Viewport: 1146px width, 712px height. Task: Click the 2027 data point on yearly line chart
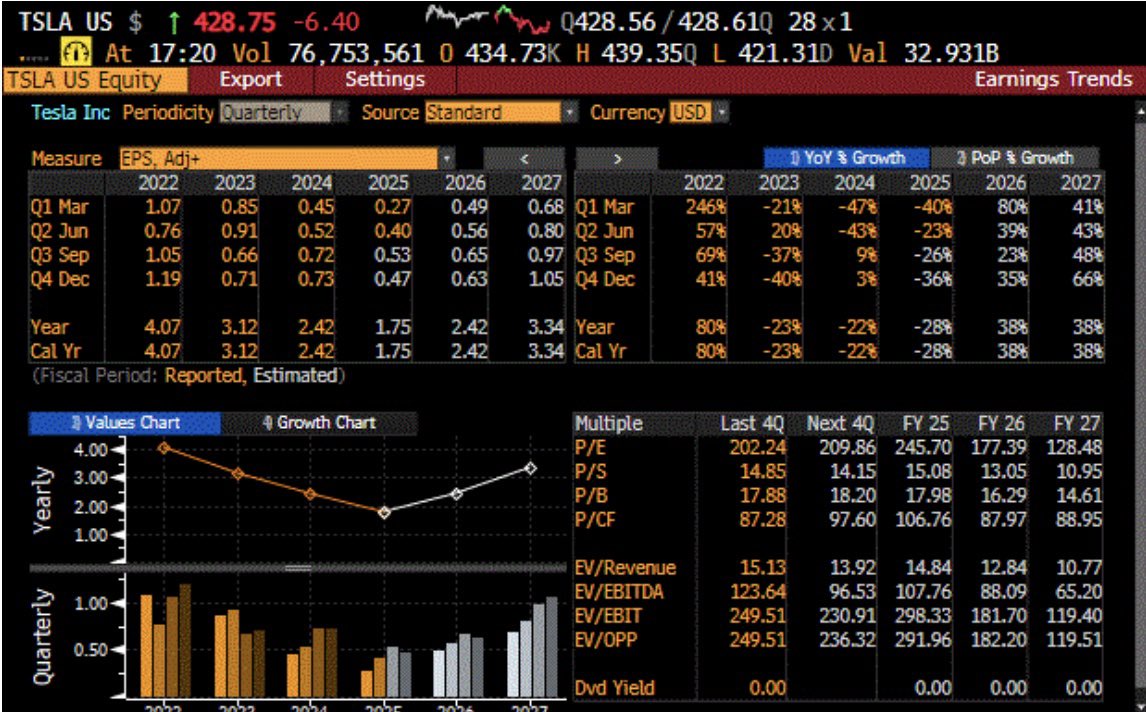pos(531,468)
